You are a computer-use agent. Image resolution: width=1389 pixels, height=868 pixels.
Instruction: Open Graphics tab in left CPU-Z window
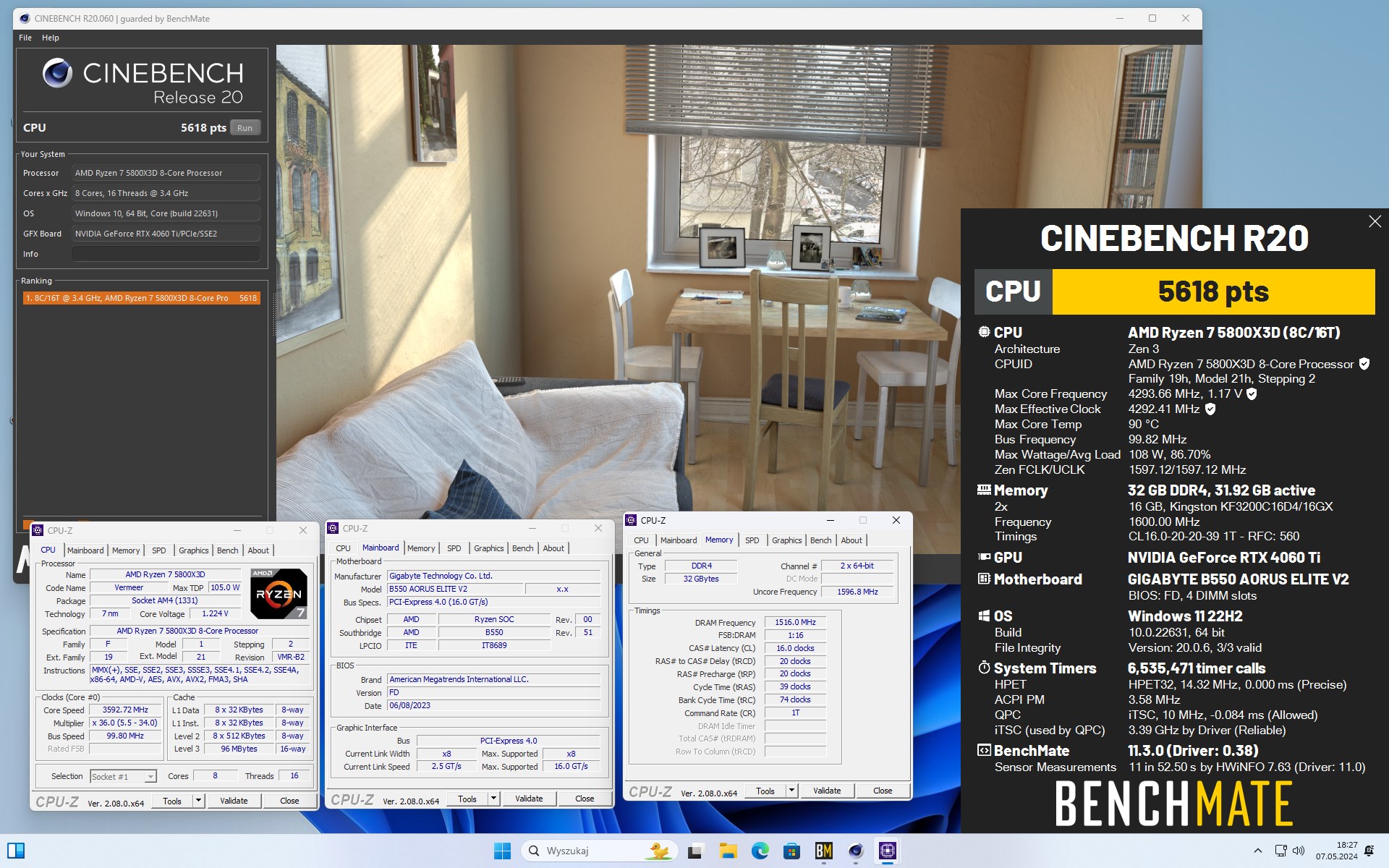194,550
